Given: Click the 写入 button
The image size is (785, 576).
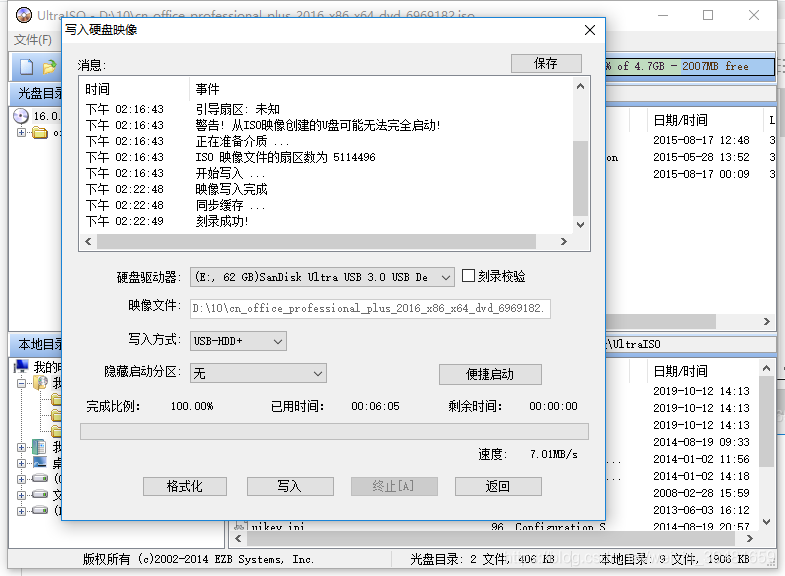Looking at the screenshot, I should (290, 486).
